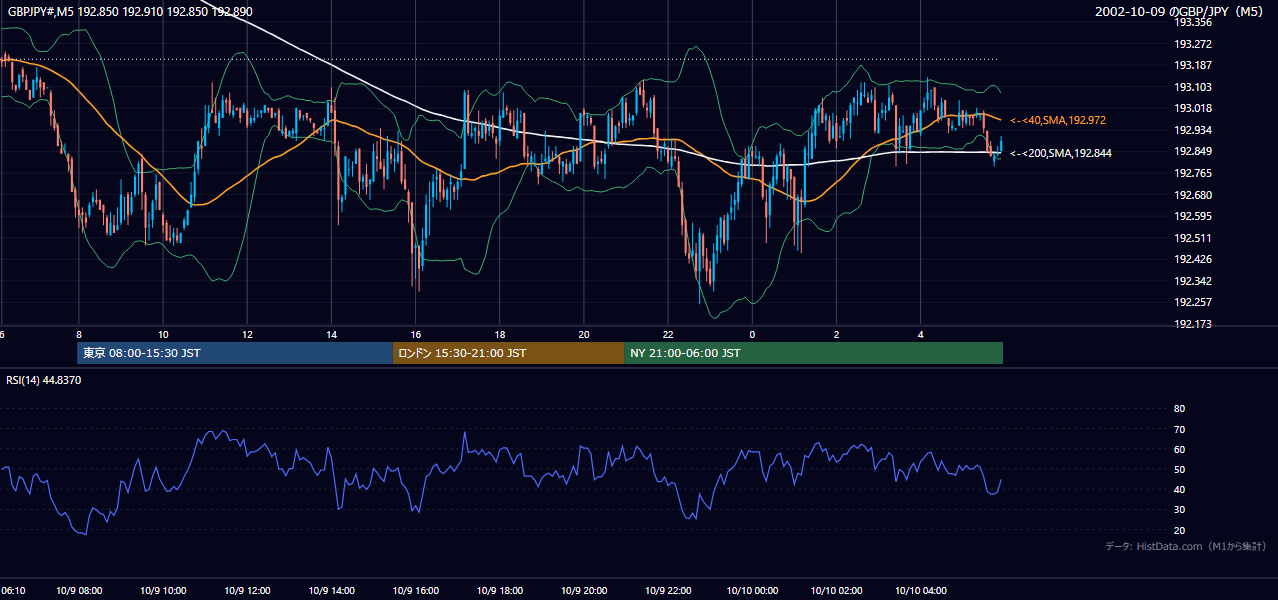The image size is (1278, 600).
Task: Click the HistData.com data source credit
Action: [1186, 546]
